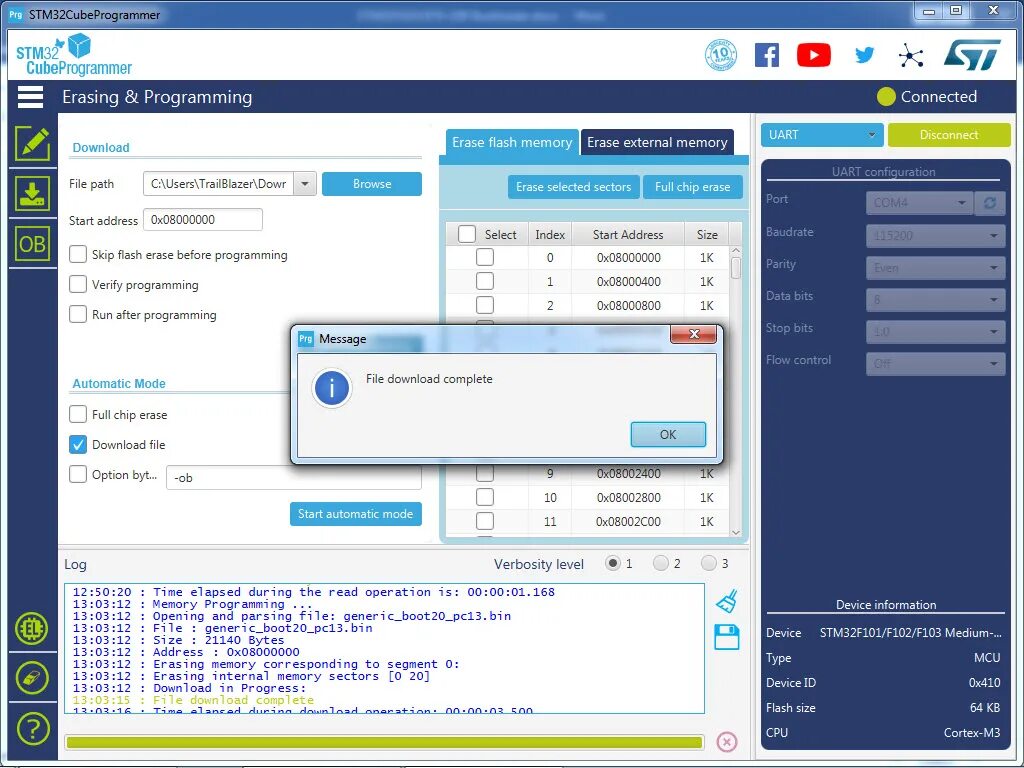The width and height of the screenshot is (1024, 768).
Task: Open the Facebook link icon
Action: 767,55
